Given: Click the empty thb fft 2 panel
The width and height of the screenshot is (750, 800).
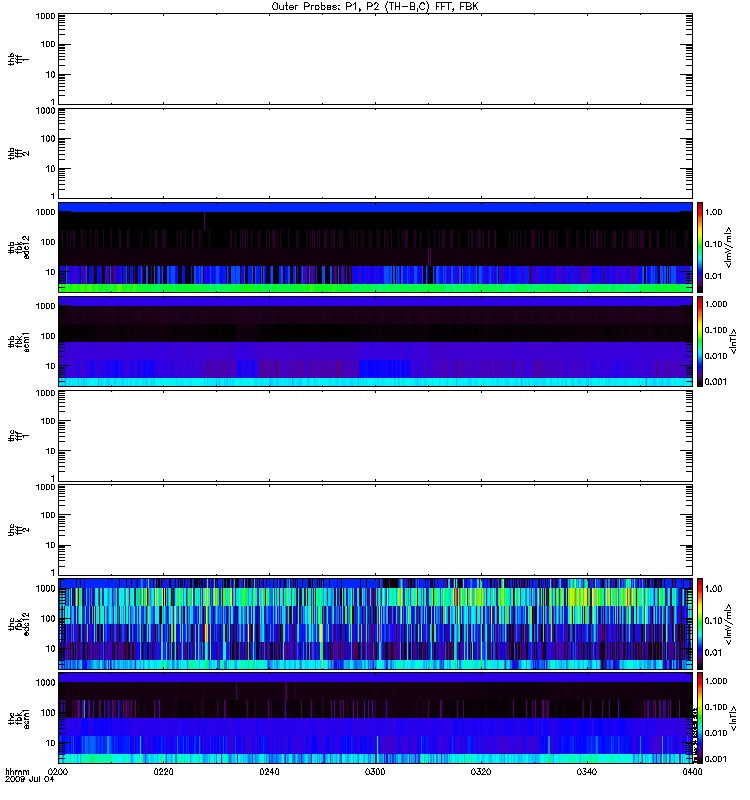Looking at the screenshot, I should click(x=375, y=153).
